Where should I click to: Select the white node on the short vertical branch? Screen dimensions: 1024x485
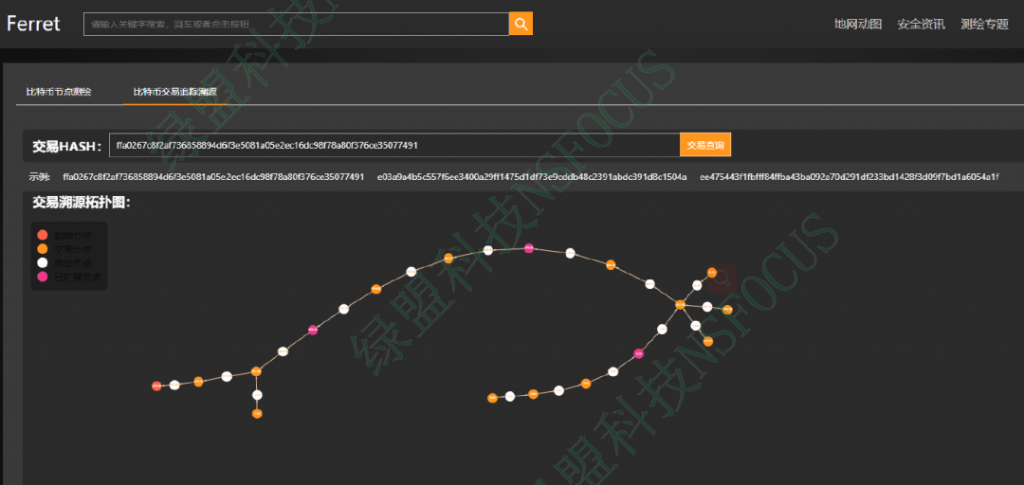pyautogui.click(x=257, y=395)
